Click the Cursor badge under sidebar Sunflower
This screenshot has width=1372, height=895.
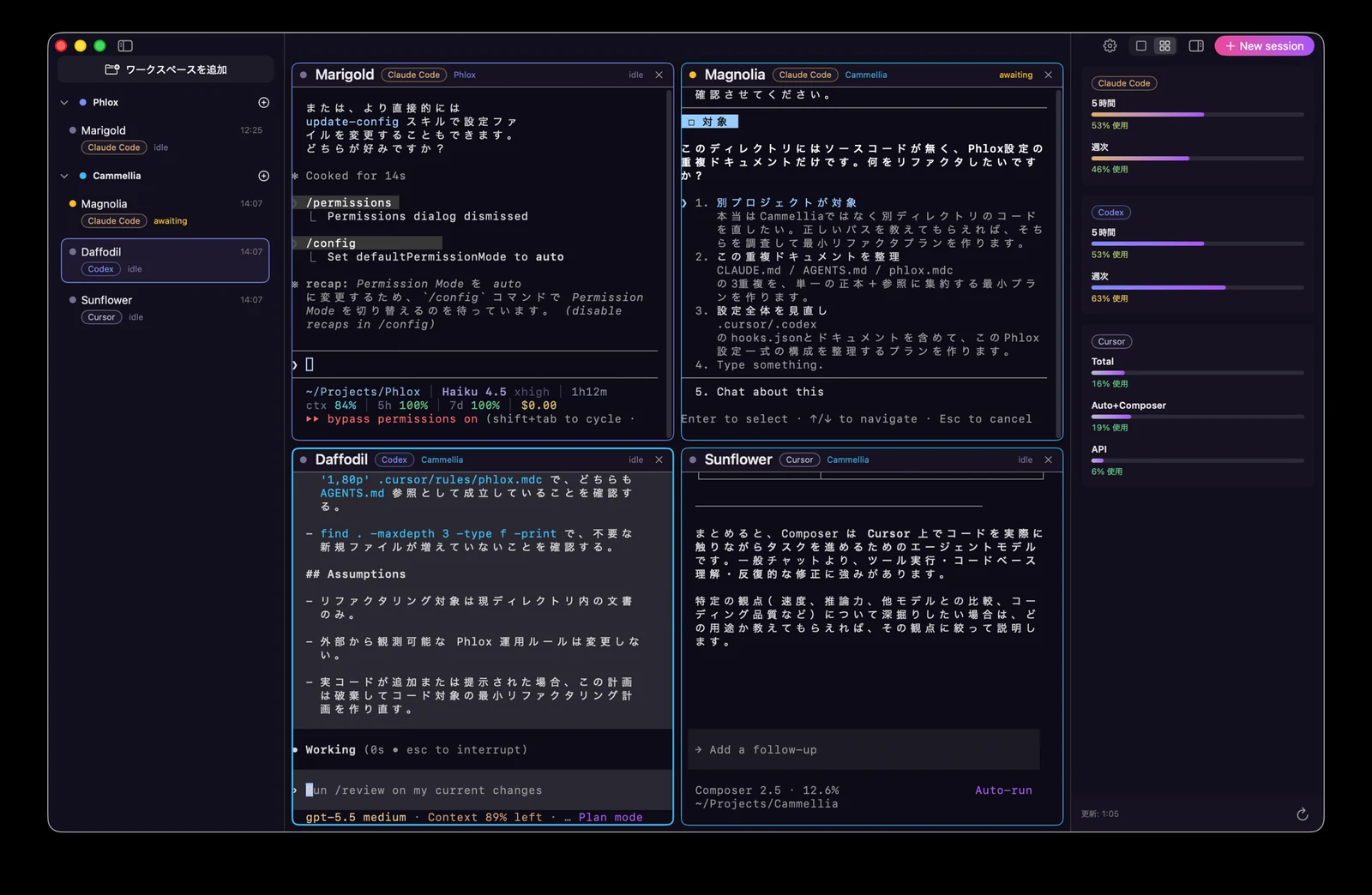point(101,317)
